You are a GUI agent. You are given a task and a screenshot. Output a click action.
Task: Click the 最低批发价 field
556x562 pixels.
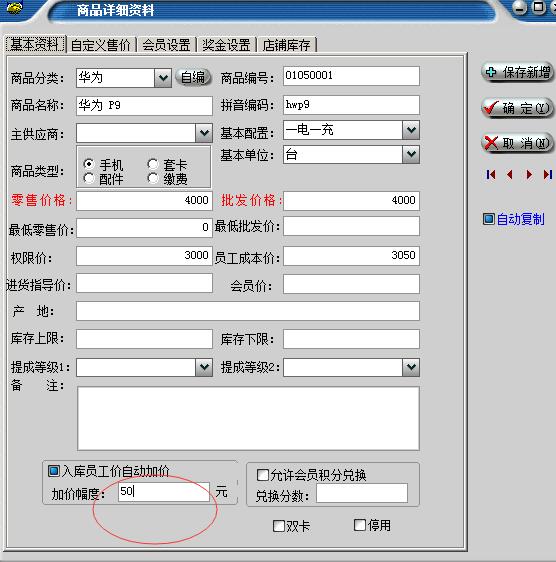pos(351,226)
